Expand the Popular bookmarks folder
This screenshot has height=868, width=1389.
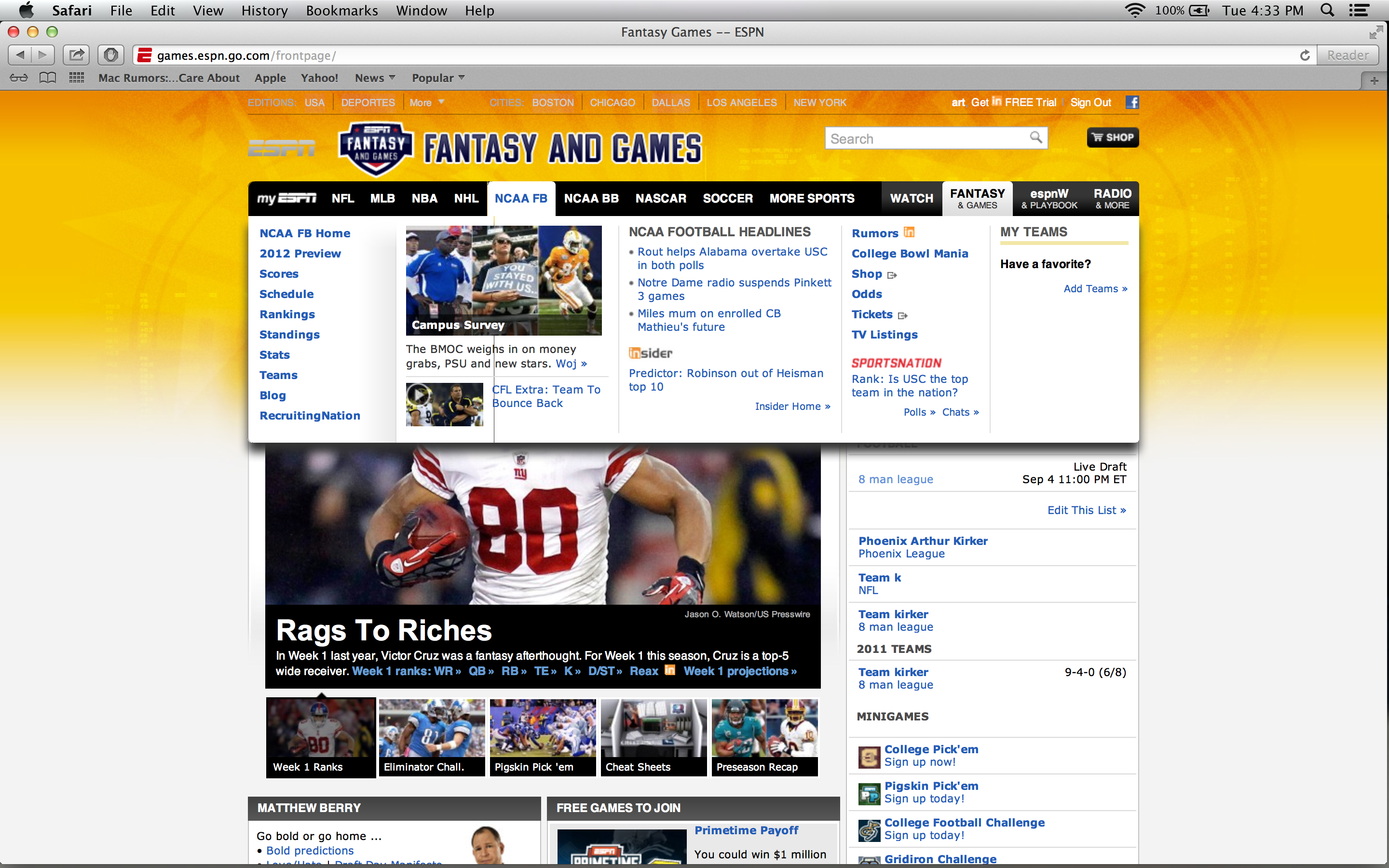pos(438,78)
